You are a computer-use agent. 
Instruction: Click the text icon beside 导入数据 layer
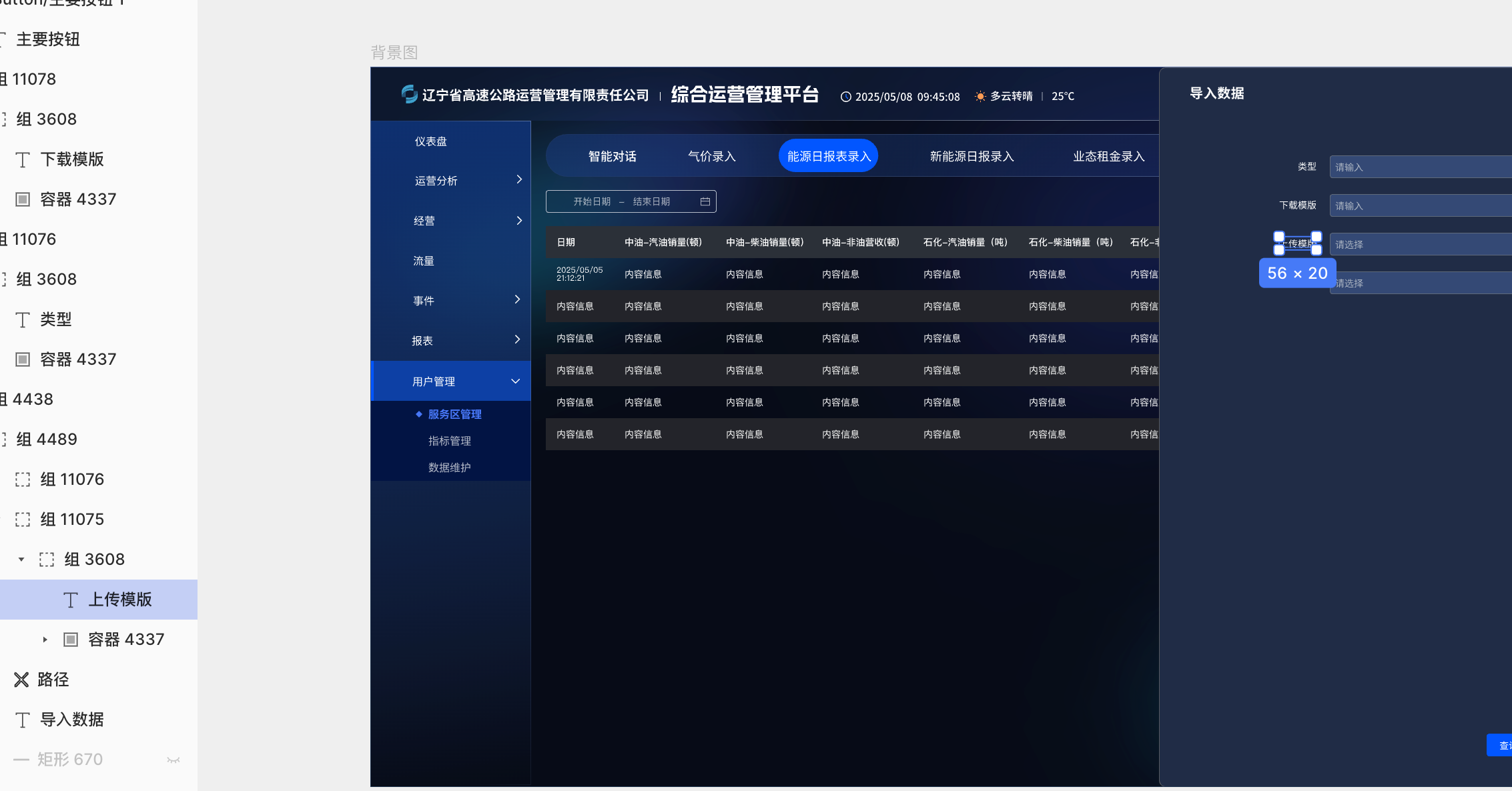click(23, 720)
